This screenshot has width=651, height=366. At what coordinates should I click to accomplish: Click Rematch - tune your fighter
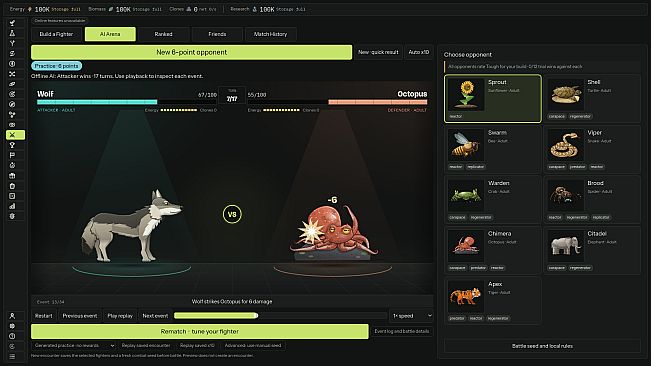click(x=200, y=332)
